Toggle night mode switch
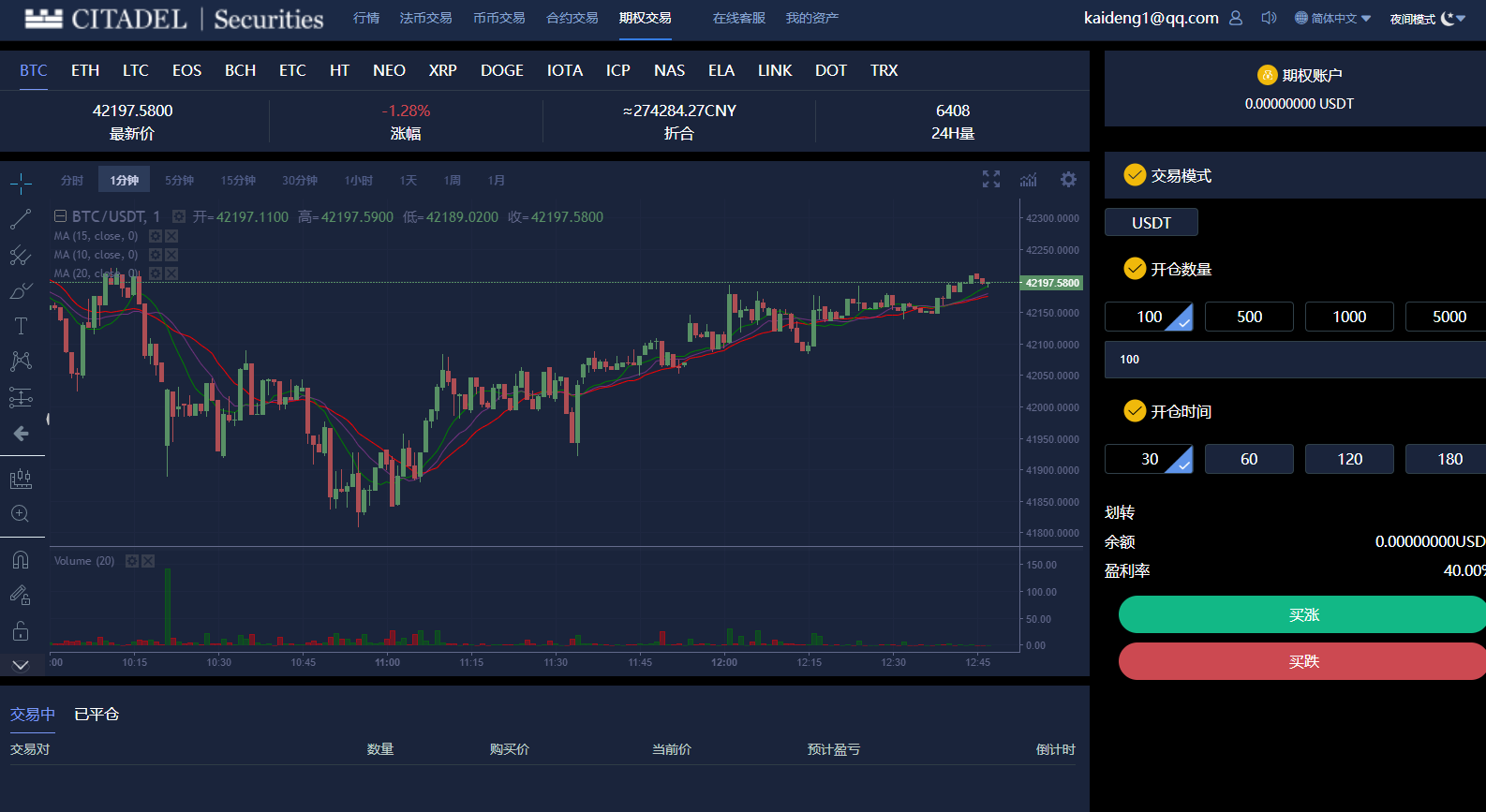 pyautogui.click(x=1453, y=18)
